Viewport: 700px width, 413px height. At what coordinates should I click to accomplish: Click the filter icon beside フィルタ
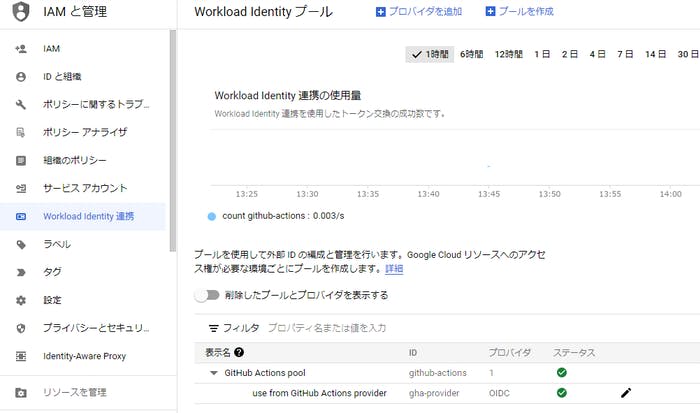tap(214, 328)
